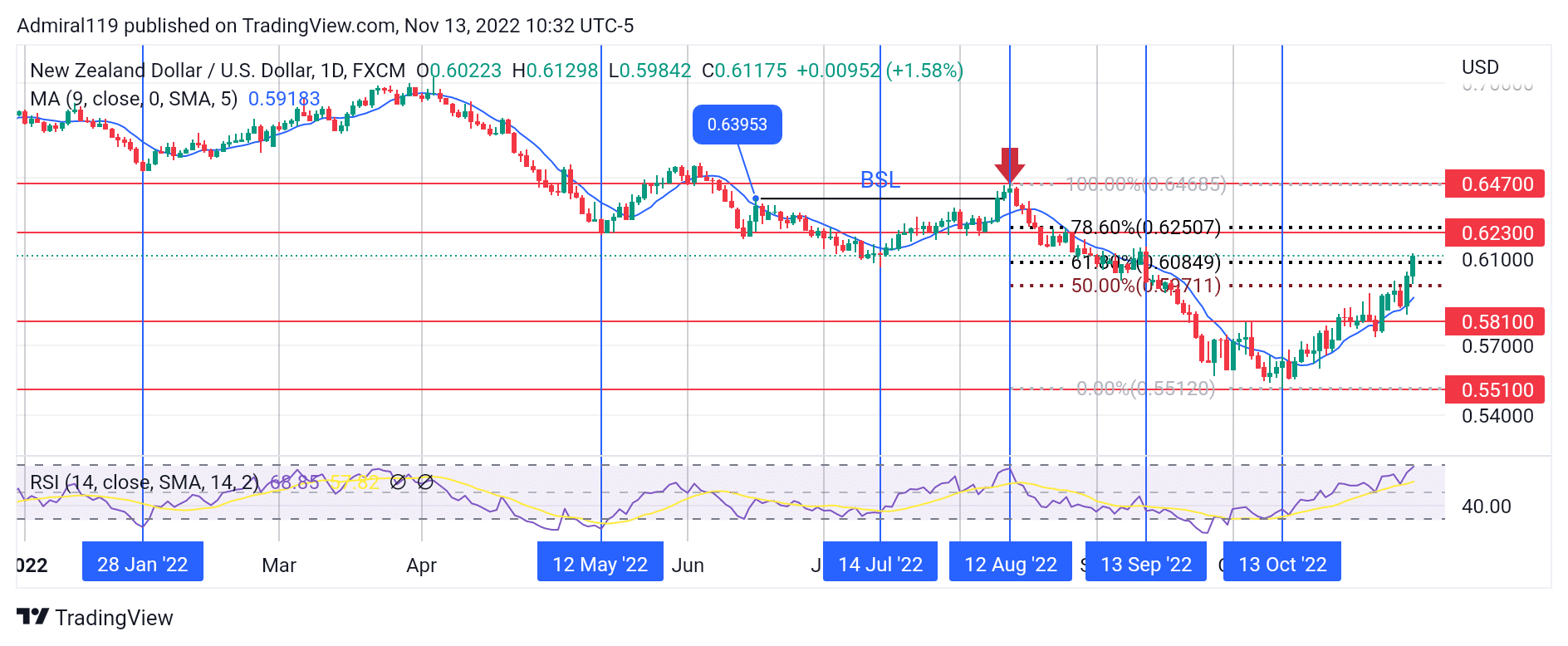Click the 0.61000 price axis value
Screen dimensions: 1568x646
pos(1497,260)
